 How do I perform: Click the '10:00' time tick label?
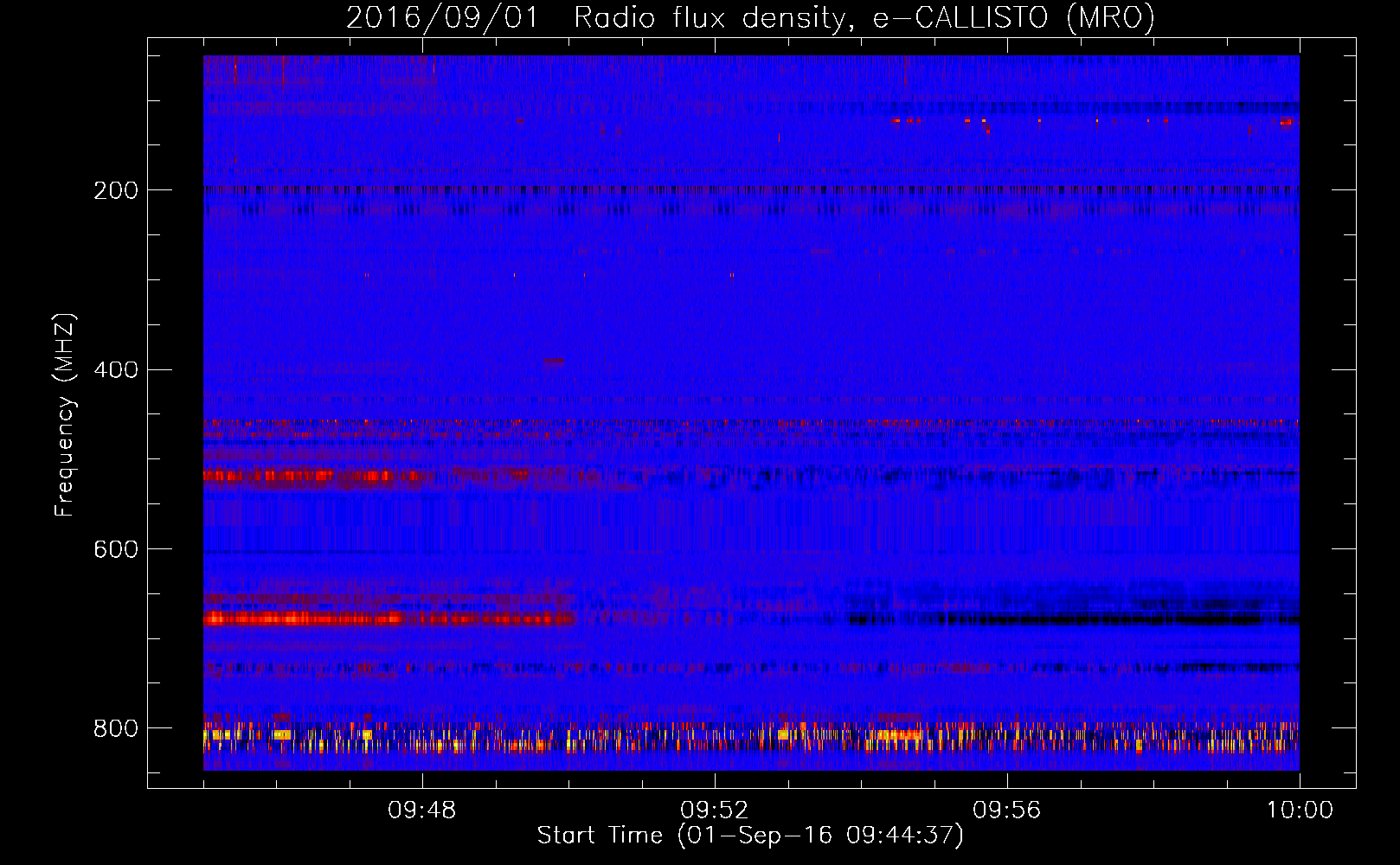(1300, 811)
